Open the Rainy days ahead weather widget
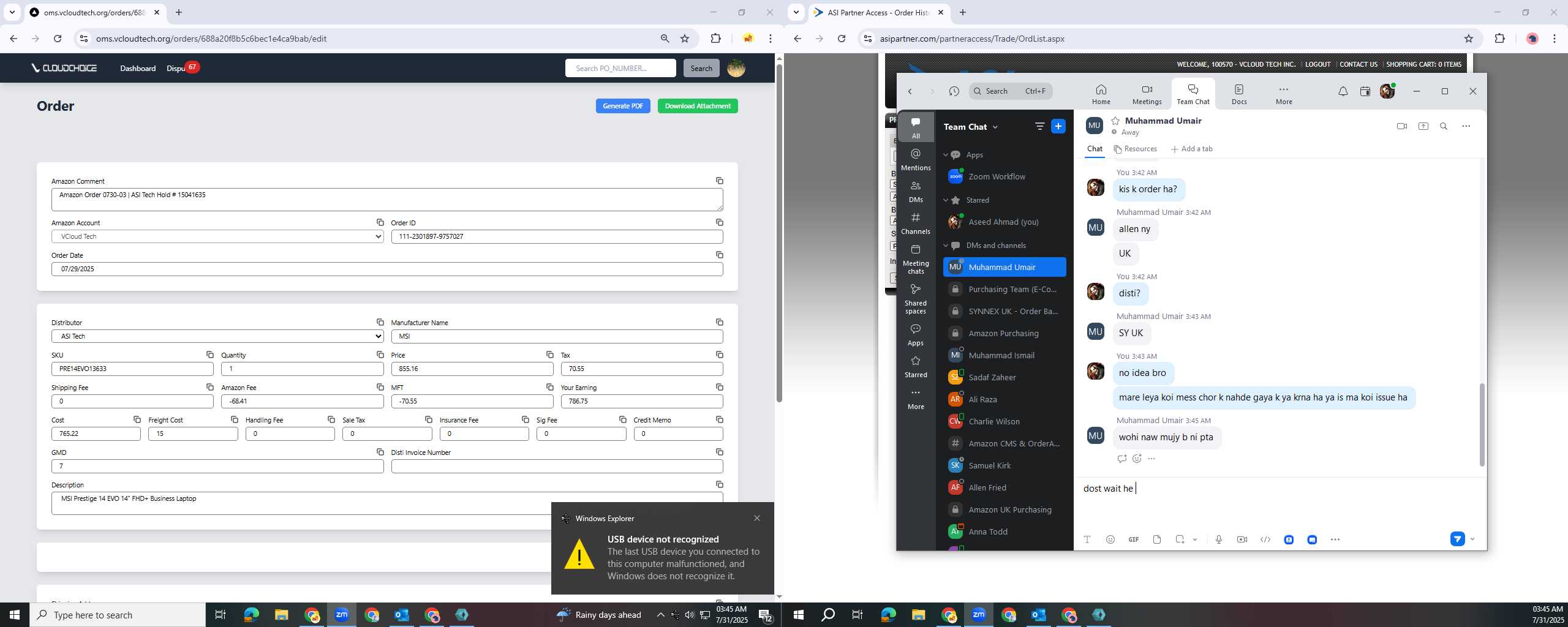Viewport: 1568px width, 627px height. (x=599, y=615)
